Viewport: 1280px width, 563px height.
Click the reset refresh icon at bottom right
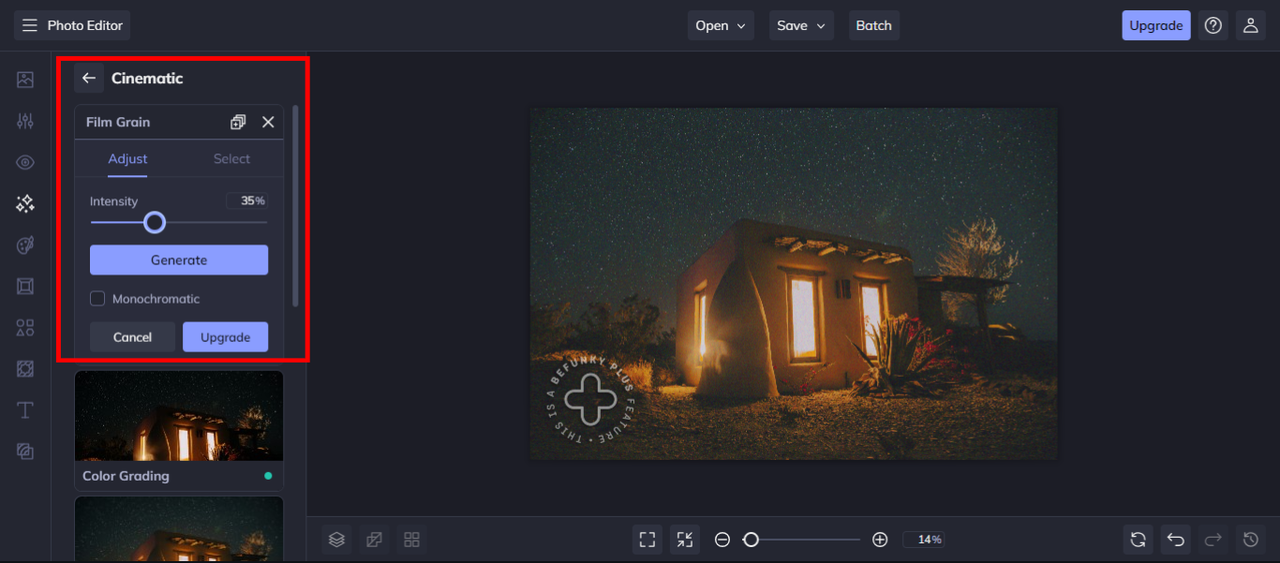click(1138, 539)
